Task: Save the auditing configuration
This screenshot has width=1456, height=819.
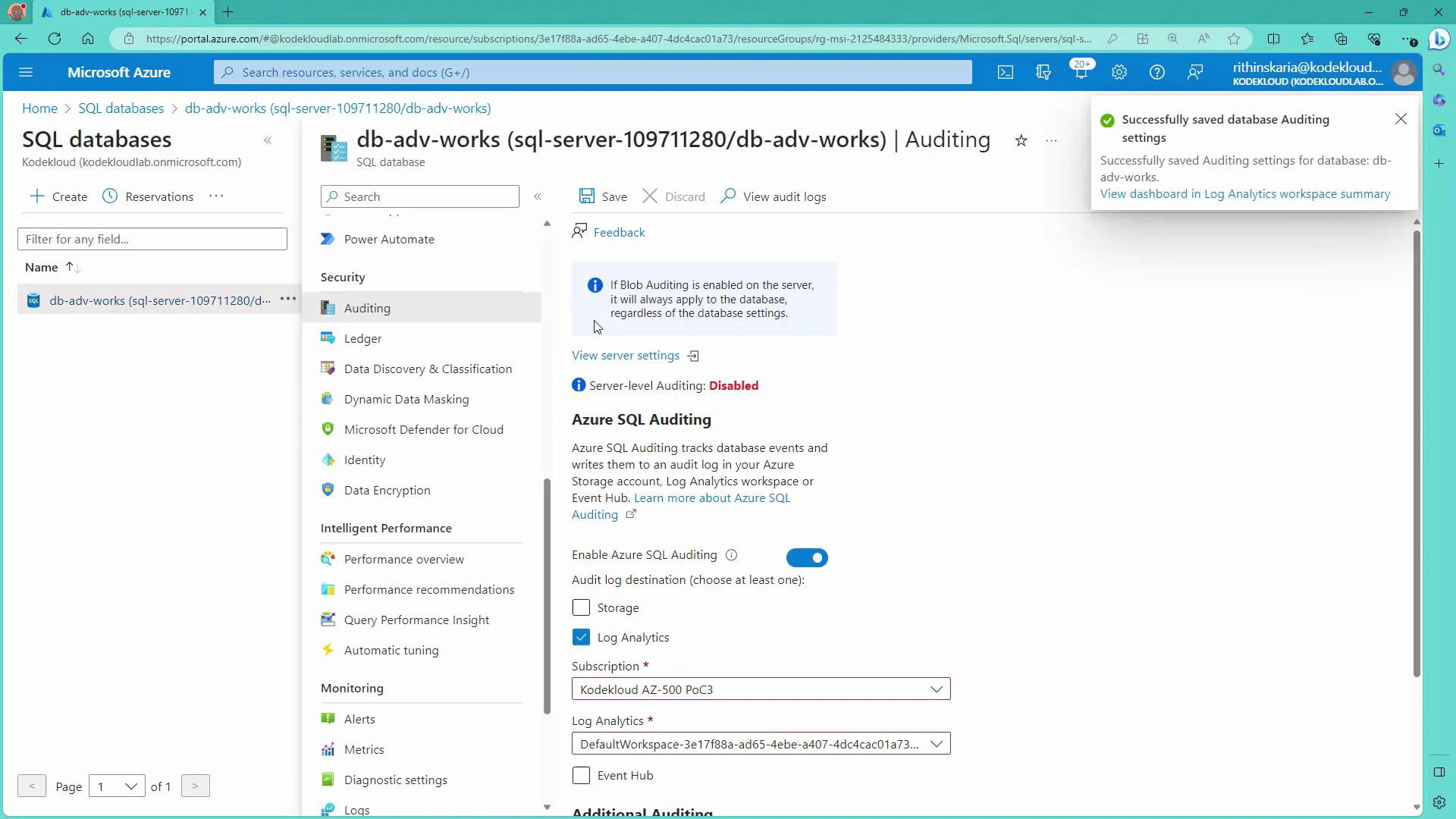Action: [603, 196]
